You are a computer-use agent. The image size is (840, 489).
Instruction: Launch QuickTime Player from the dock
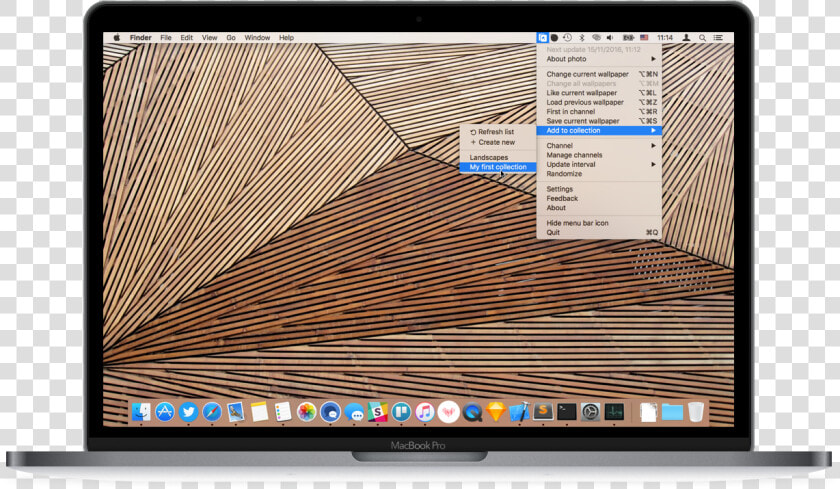click(472, 412)
